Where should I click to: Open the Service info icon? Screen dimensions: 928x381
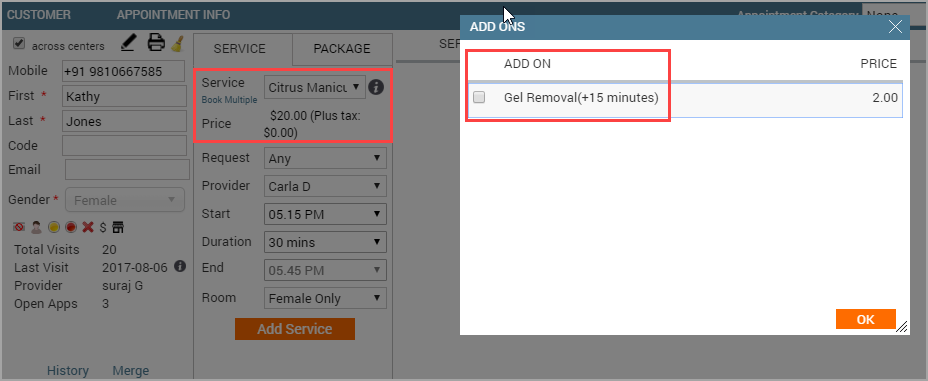coord(376,88)
